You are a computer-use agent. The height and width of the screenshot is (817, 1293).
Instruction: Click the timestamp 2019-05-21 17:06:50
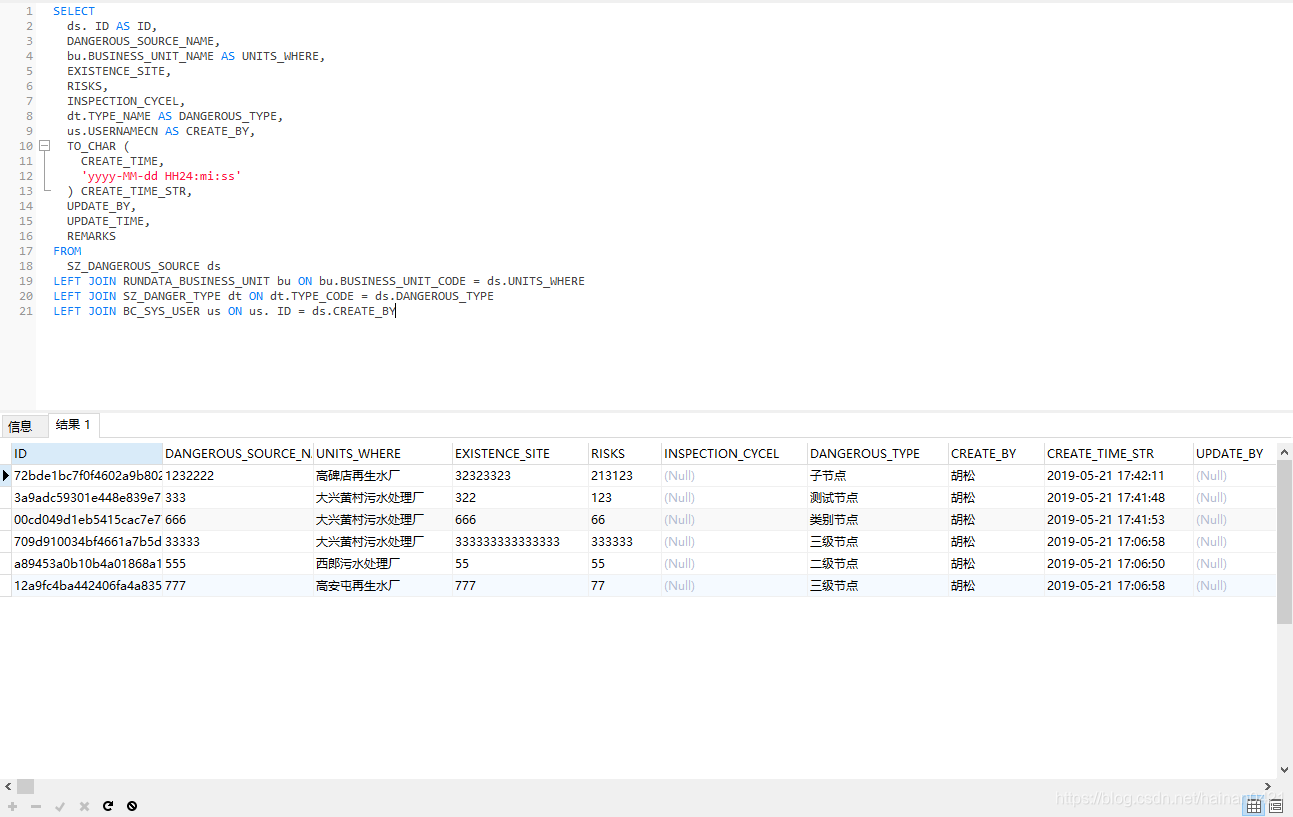1119,563
